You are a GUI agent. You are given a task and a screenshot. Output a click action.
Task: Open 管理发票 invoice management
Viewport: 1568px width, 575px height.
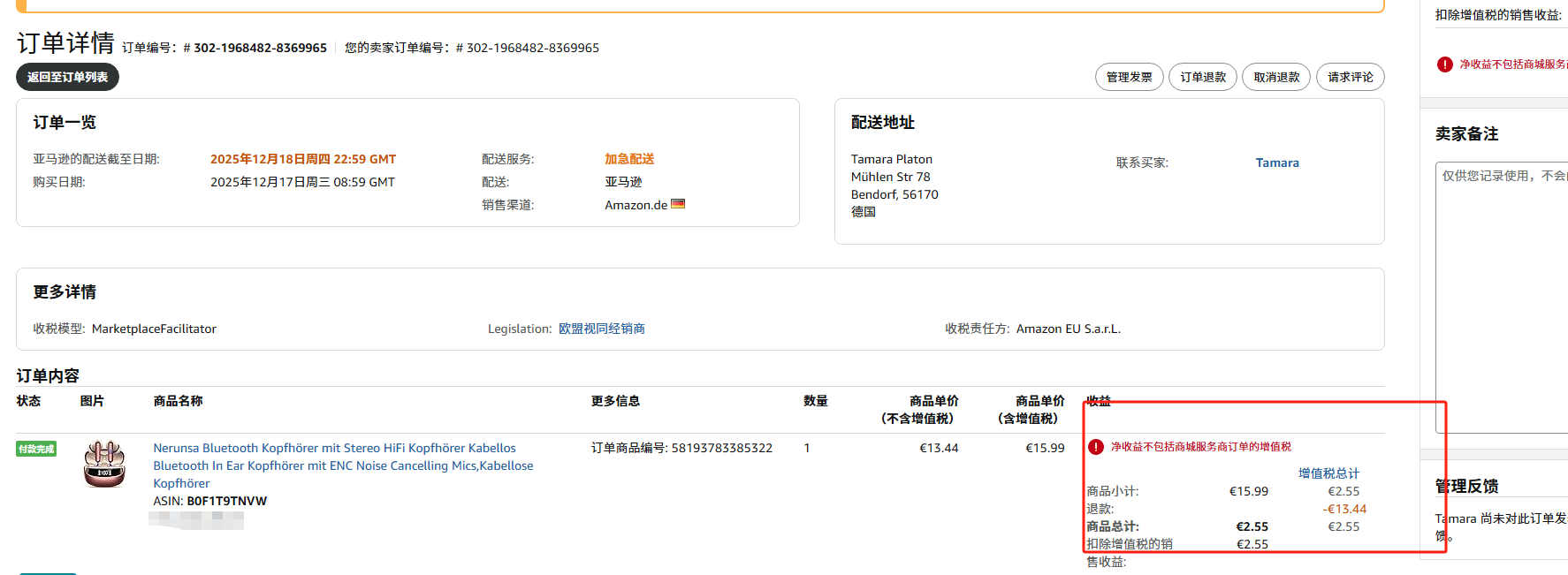pos(1129,77)
